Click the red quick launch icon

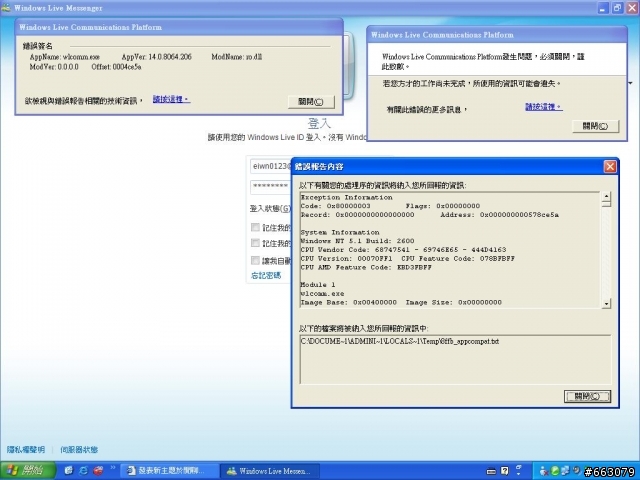pyautogui.click(x=98, y=471)
